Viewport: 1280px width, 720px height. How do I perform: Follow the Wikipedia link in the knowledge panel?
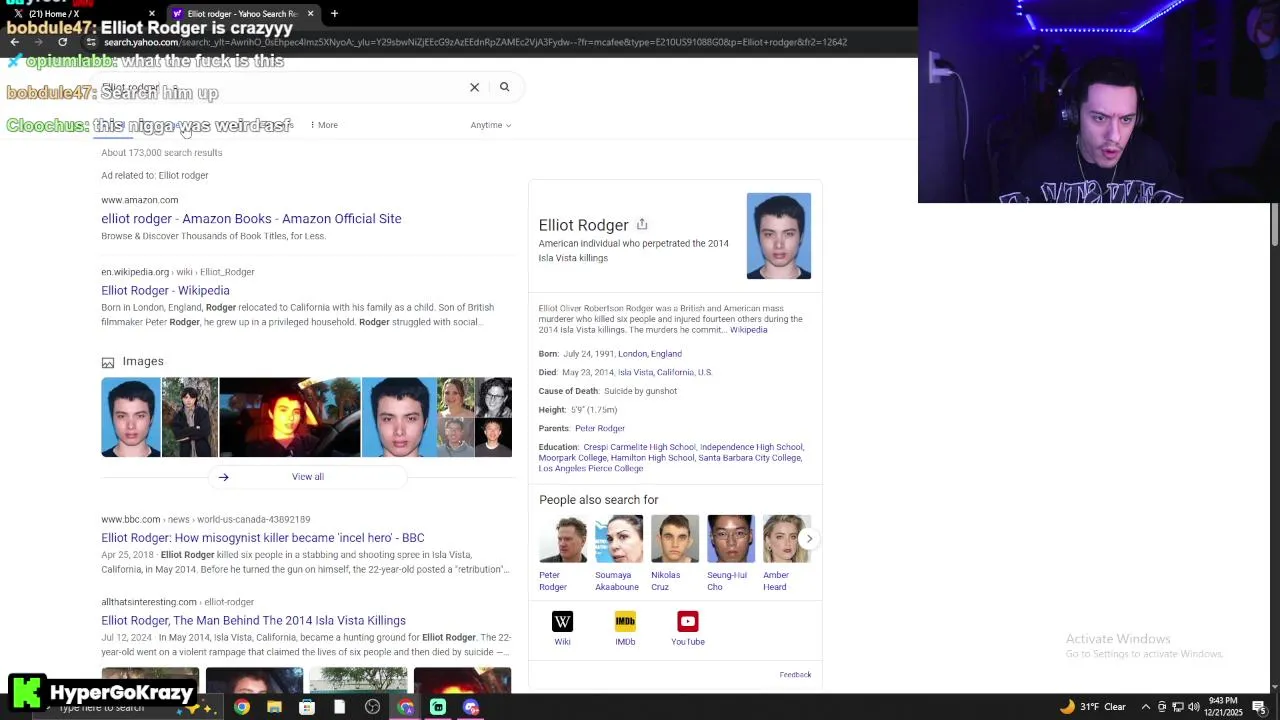coord(748,330)
